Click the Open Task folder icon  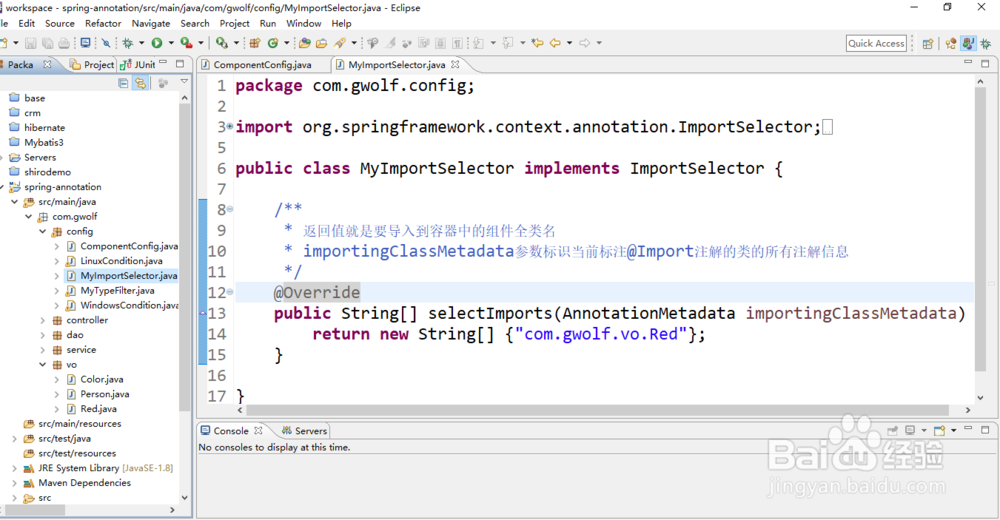(321, 43)
